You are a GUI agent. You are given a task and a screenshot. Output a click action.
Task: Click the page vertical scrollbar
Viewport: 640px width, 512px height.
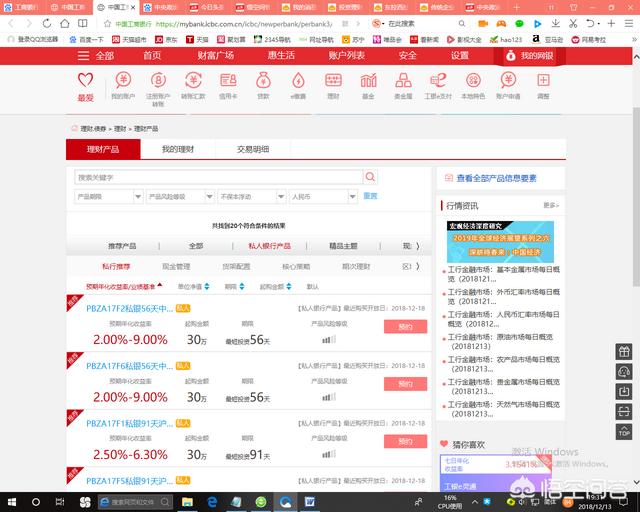tap(636, 196)
